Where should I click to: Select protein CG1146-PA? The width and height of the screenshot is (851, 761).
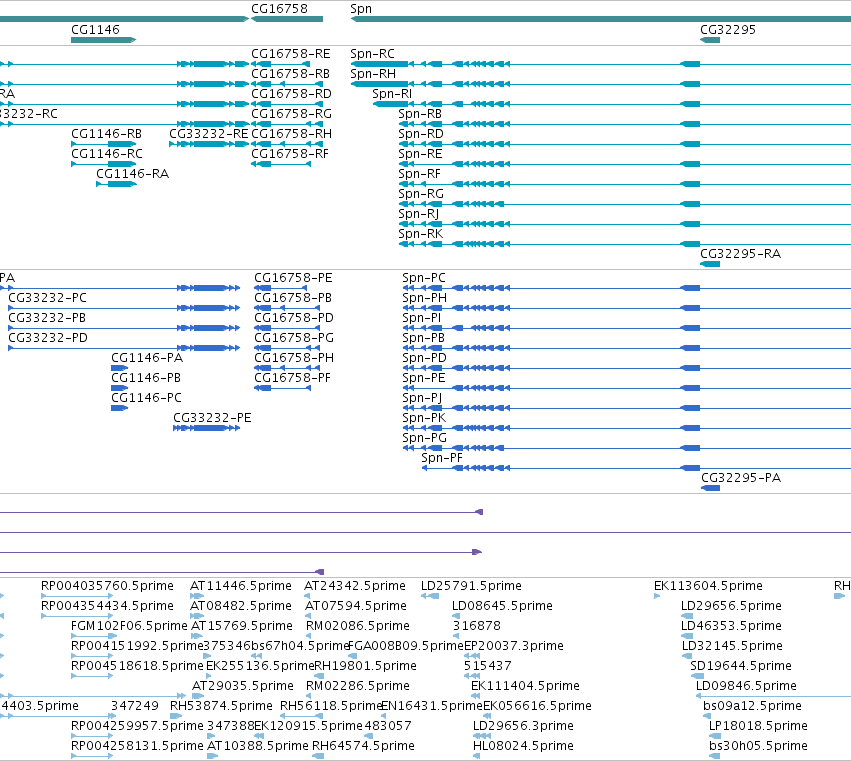point(119,368)
